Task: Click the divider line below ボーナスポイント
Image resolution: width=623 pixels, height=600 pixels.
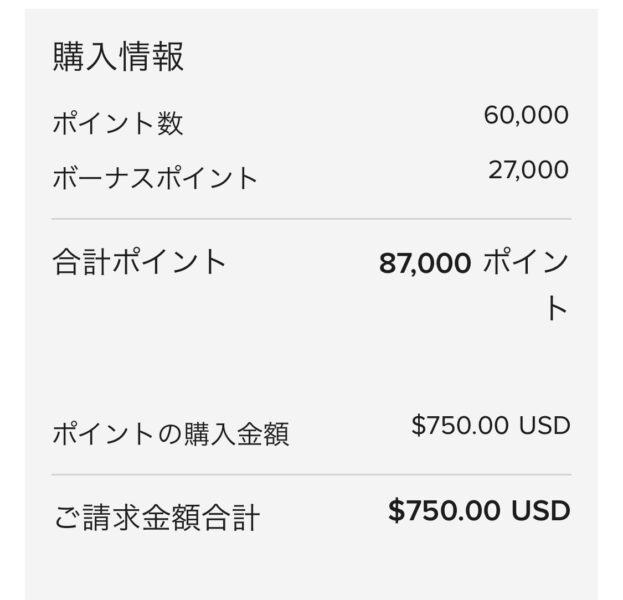Action: pyautogui.click(x=312, y=219)
